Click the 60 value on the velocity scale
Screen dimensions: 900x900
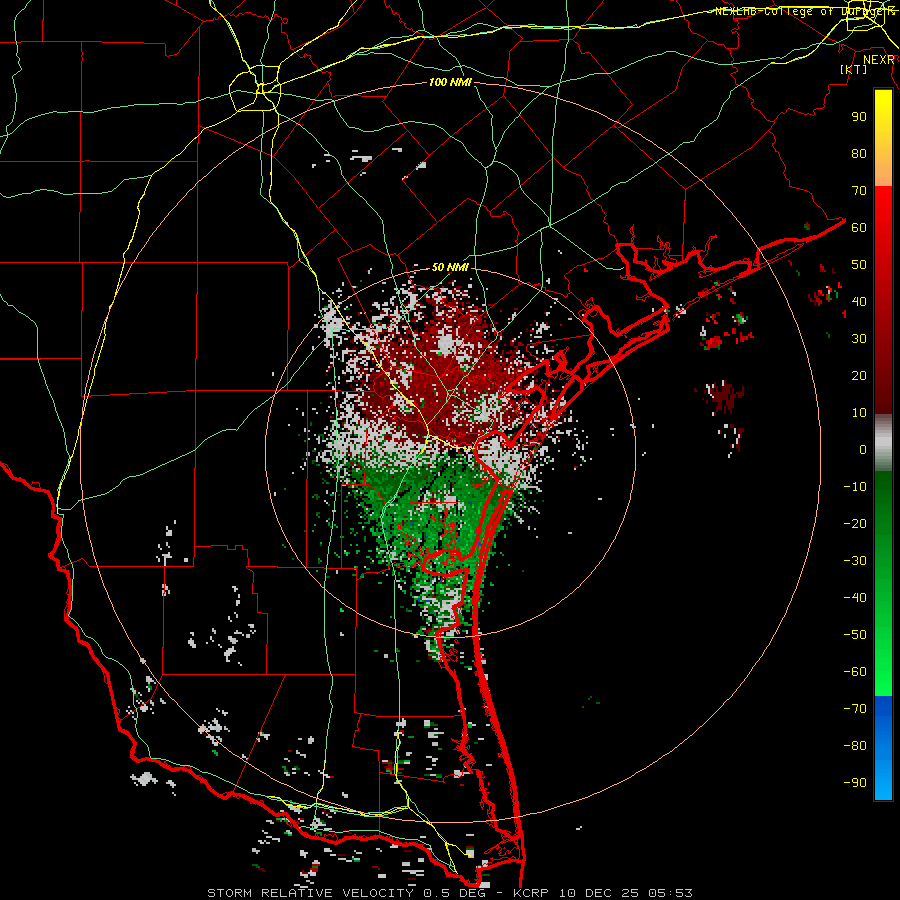tap(859, 228)
